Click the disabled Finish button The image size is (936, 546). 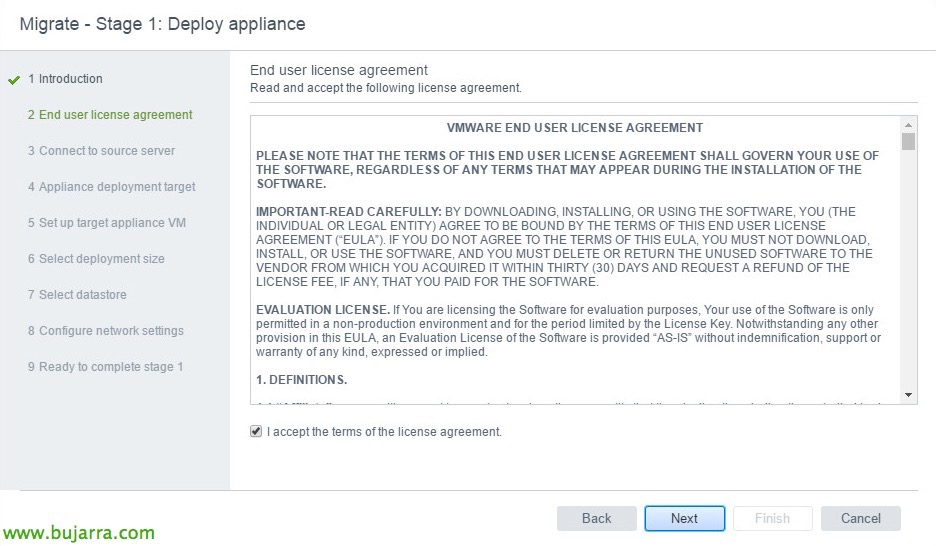(772, 518)
